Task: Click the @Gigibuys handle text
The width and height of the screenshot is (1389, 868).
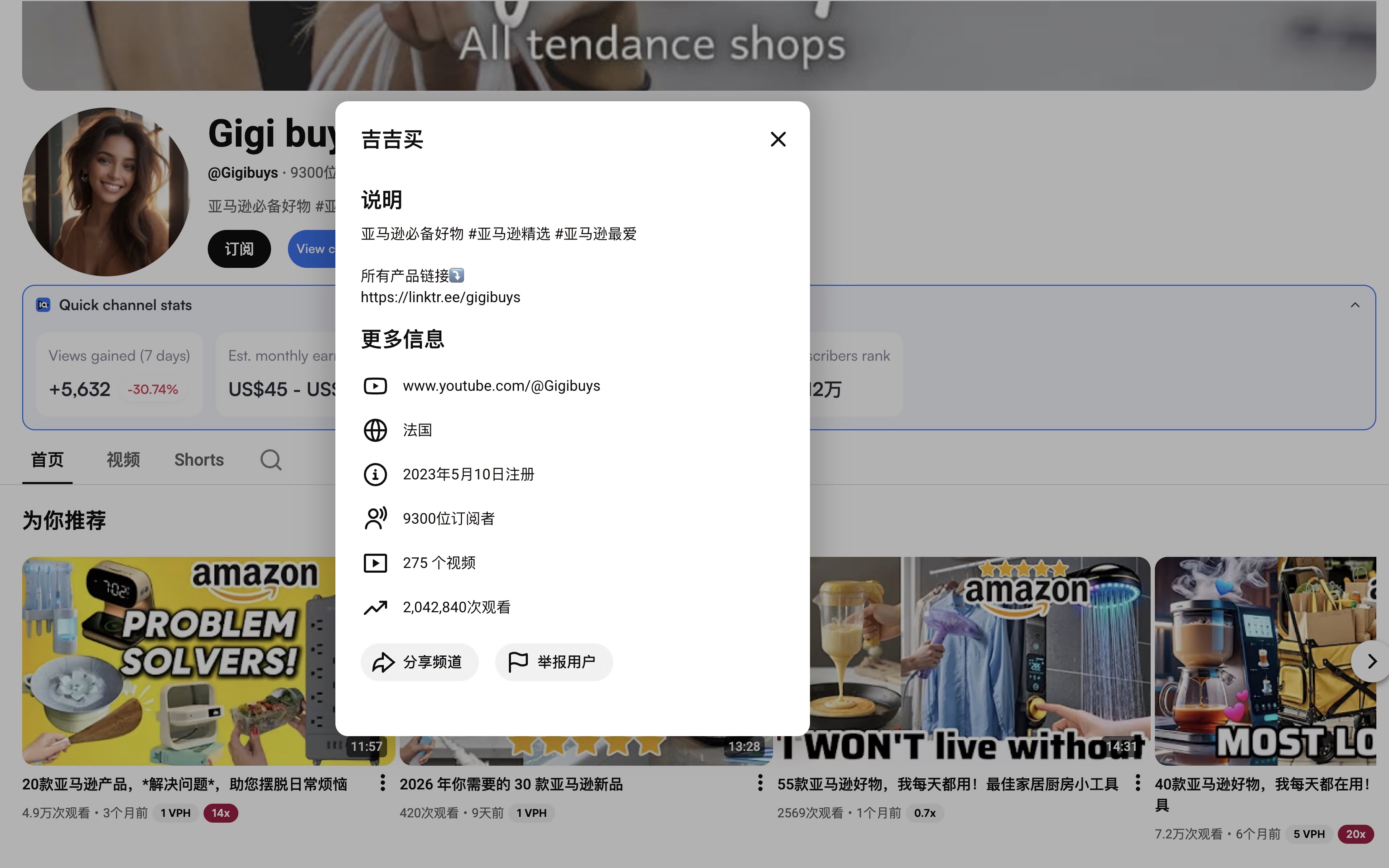Action: 243,173
